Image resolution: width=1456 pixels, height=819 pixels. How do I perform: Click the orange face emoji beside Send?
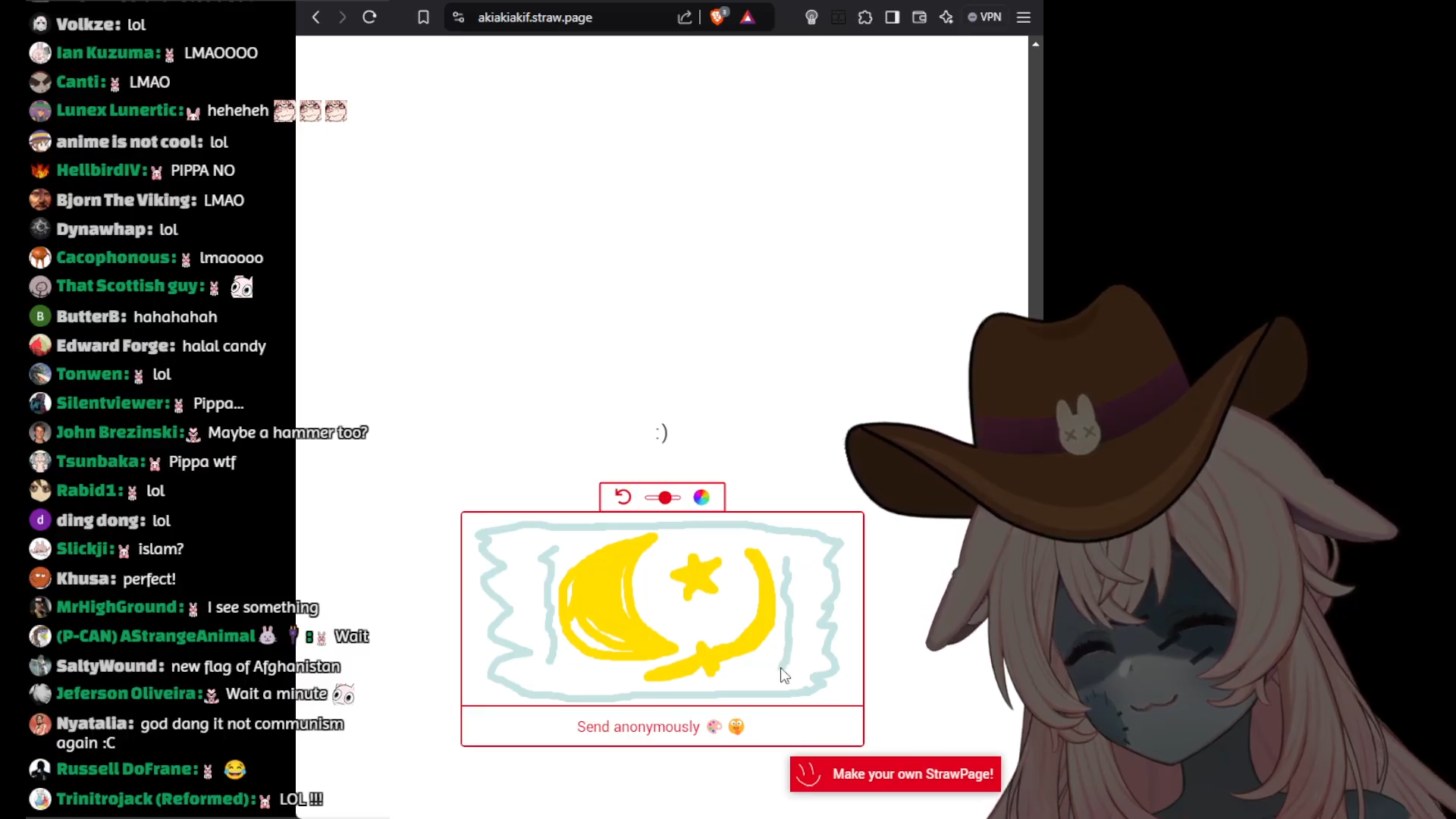pyautogui.click(x=736, y=726)
